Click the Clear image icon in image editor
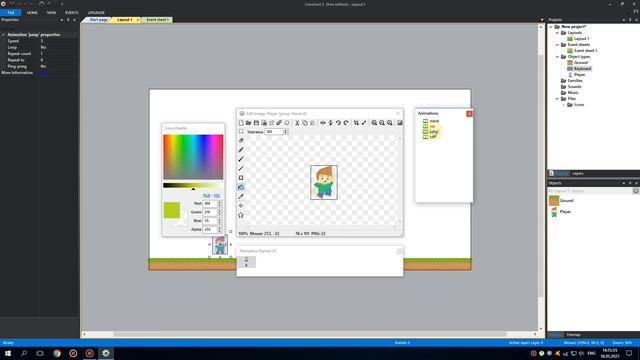This screenshot has height=360, width=640. pyautogui.click(x=241, y=123)
